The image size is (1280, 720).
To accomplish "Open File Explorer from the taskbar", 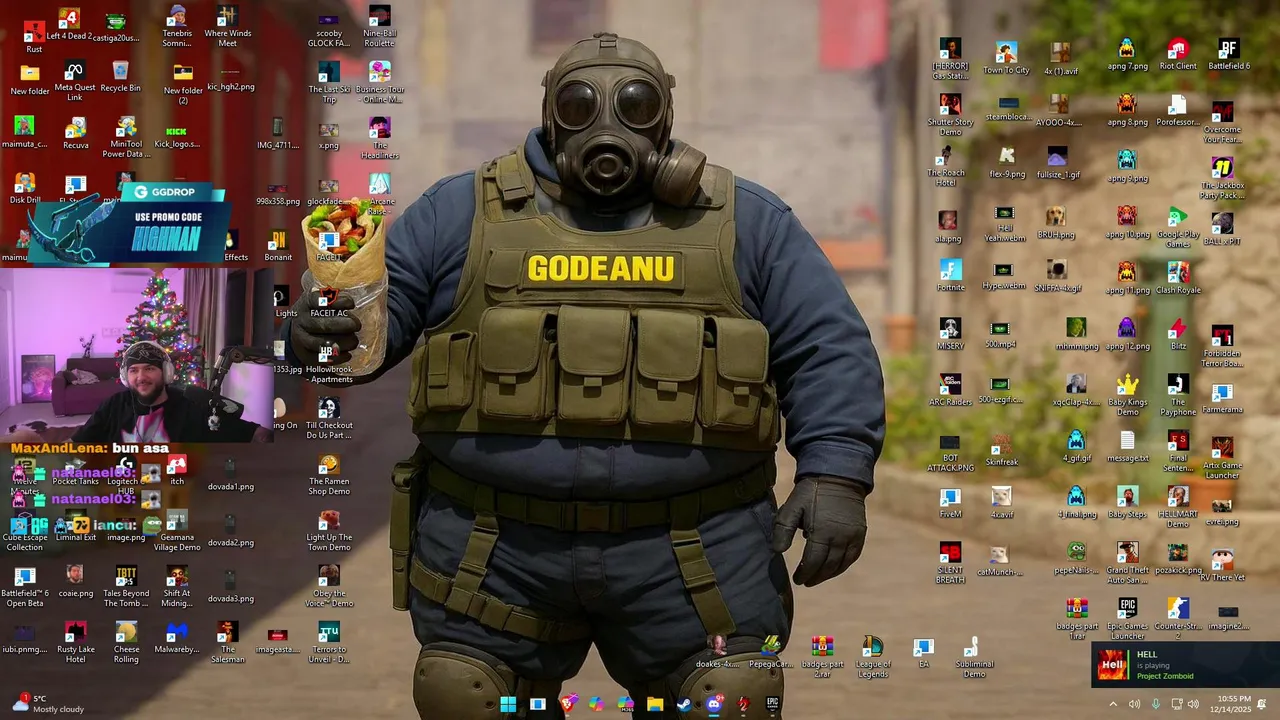I will click(x=655, y=704).
